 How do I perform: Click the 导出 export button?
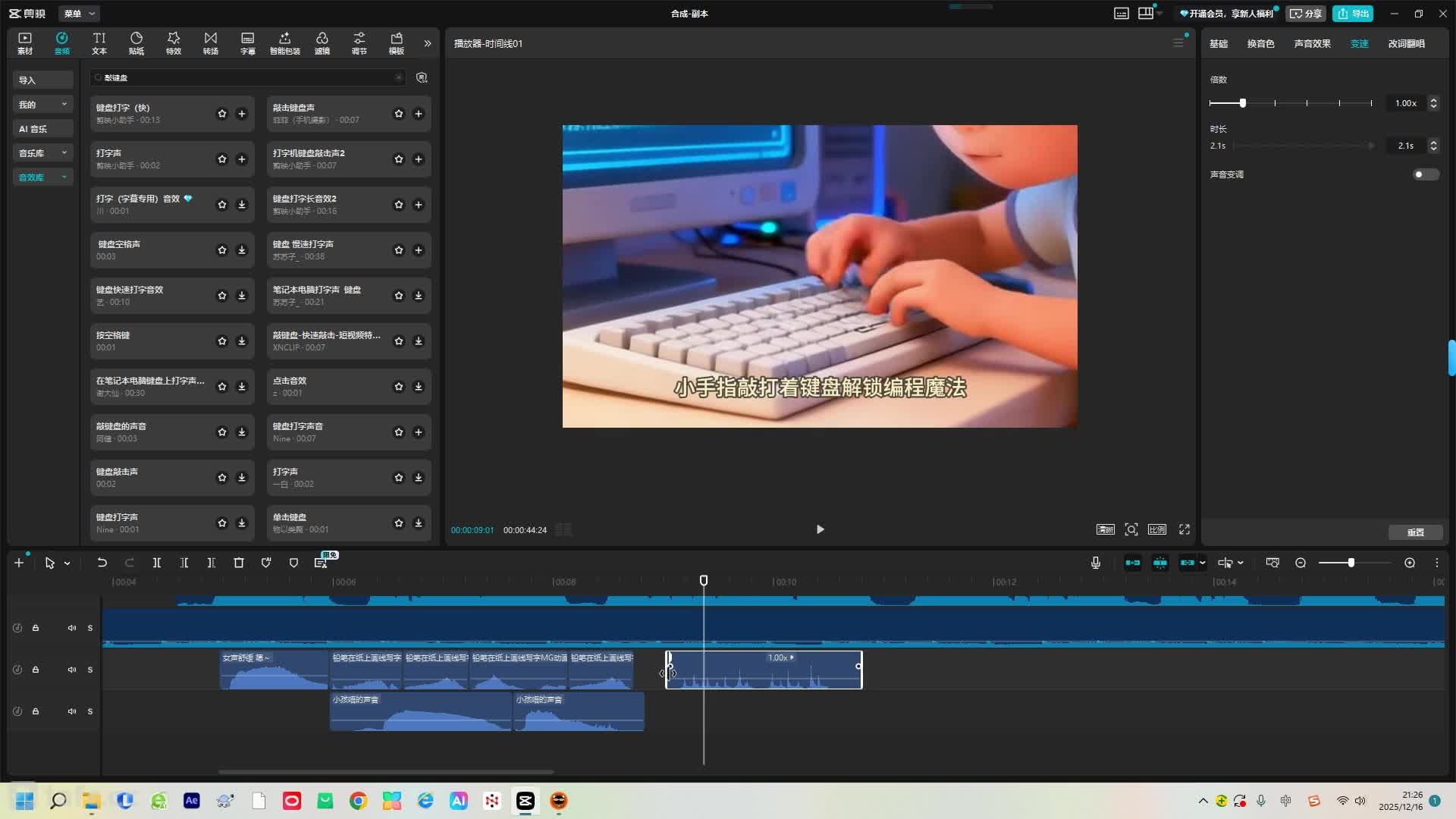click(x=1353, y=14)
